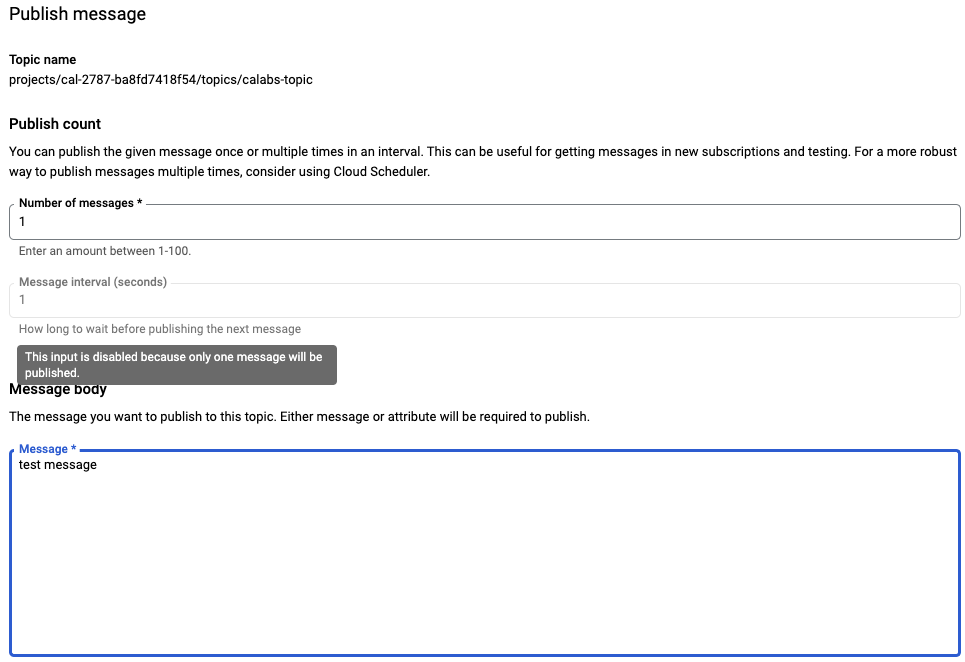Click the Topic name label
Image resolution: width=965 pixels, height=662 pixels.
[42, 59]
